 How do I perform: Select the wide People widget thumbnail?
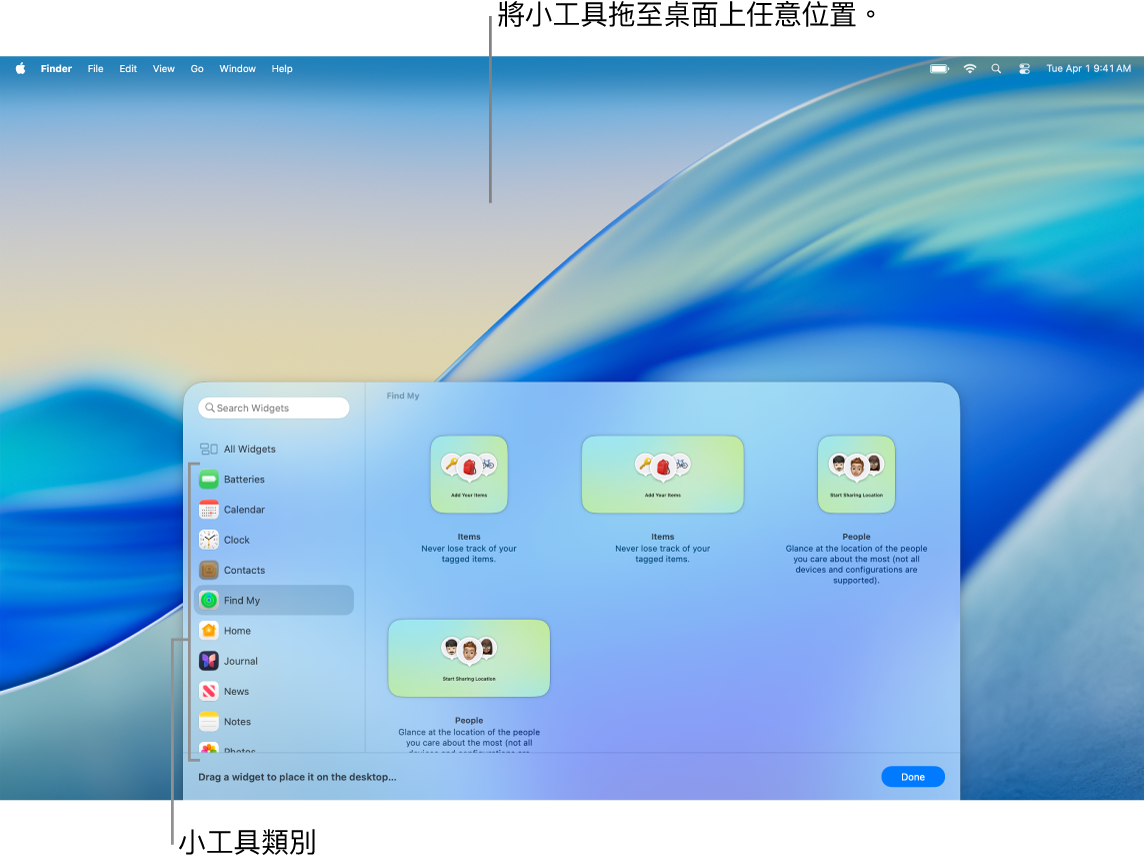[x=469, y=658]
